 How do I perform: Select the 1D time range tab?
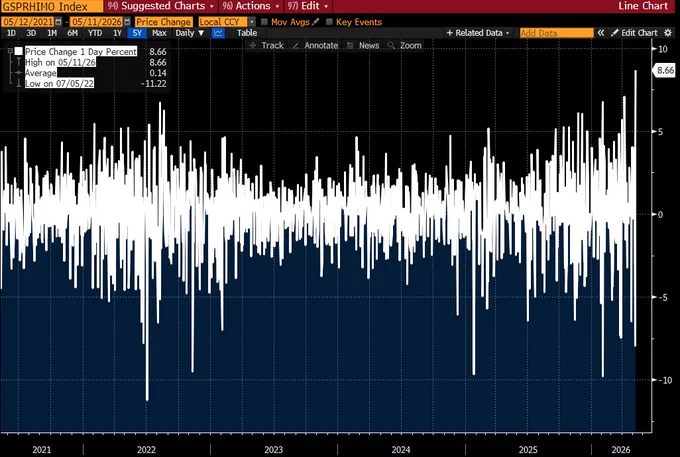11,33
